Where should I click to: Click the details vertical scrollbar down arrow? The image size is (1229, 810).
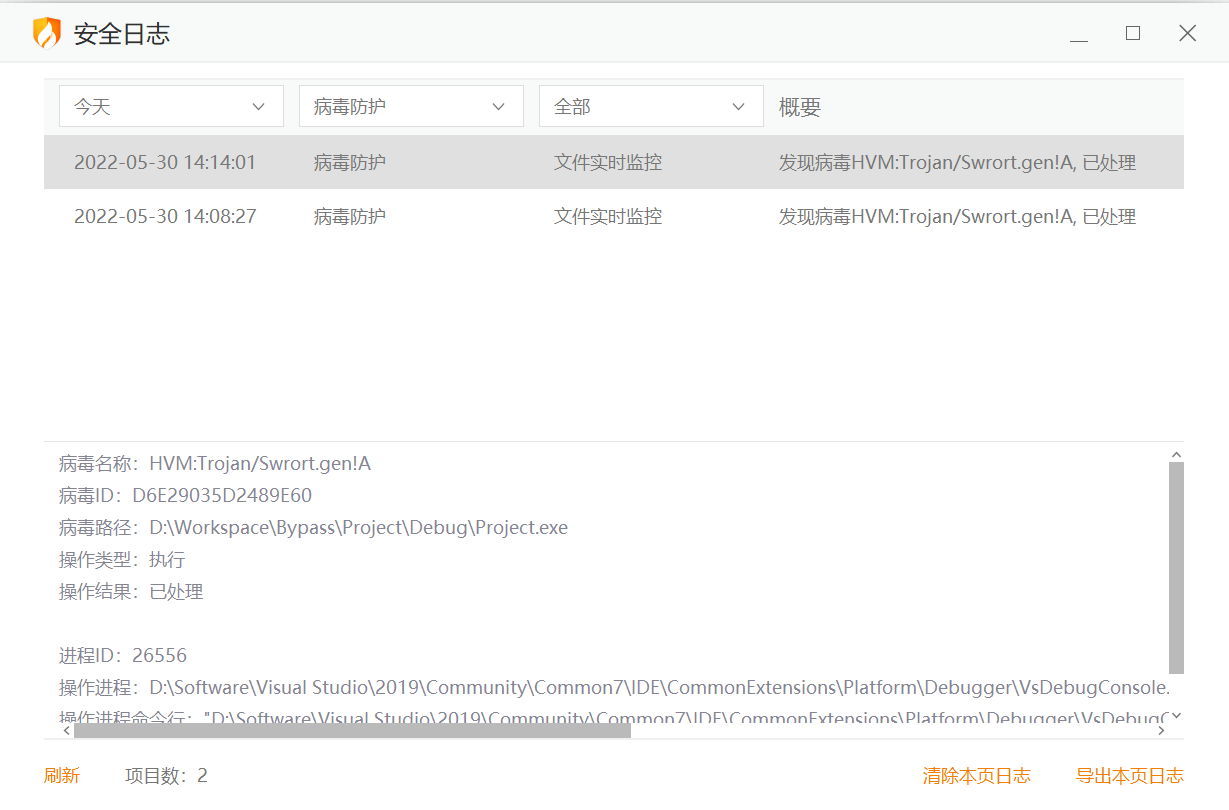1176,715
